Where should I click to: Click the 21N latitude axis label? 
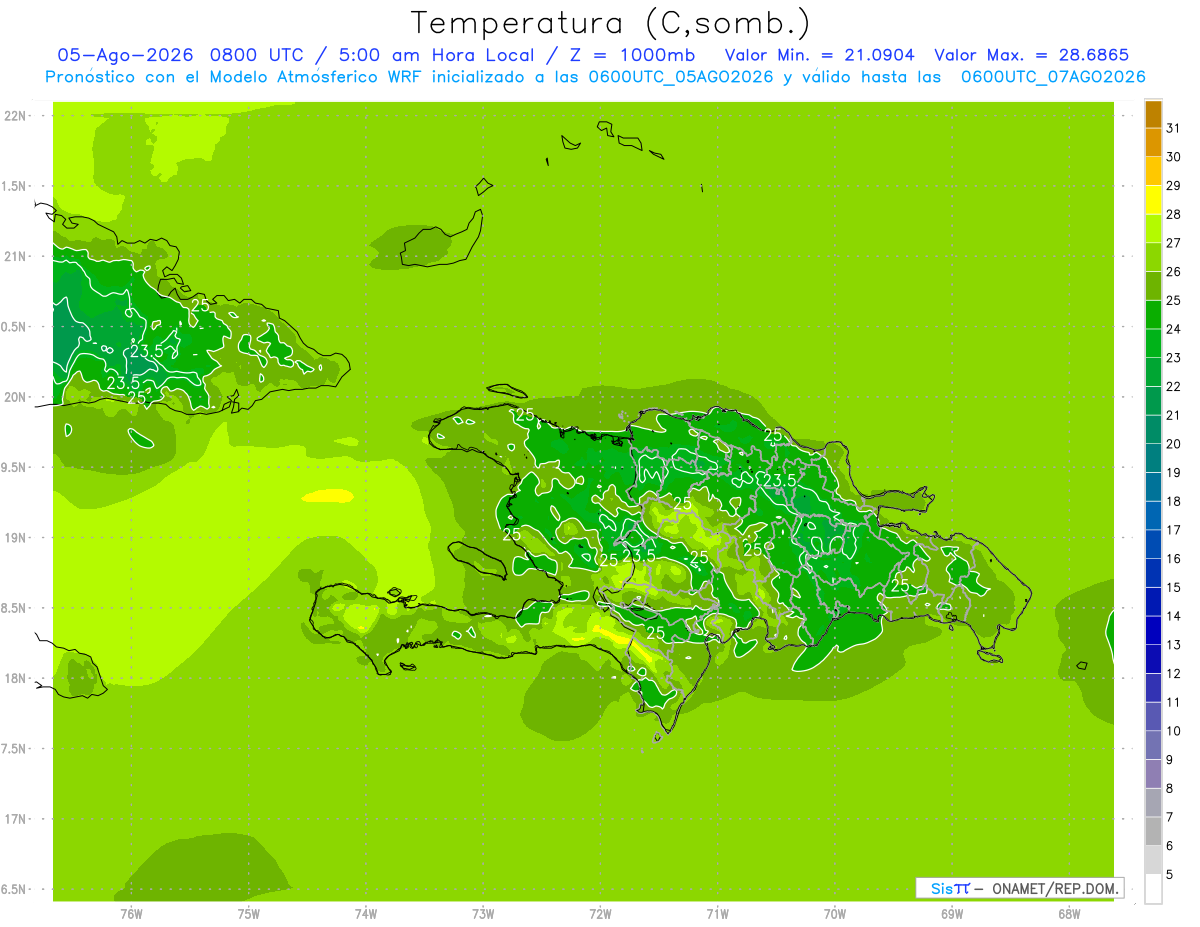tap(16, 256)
